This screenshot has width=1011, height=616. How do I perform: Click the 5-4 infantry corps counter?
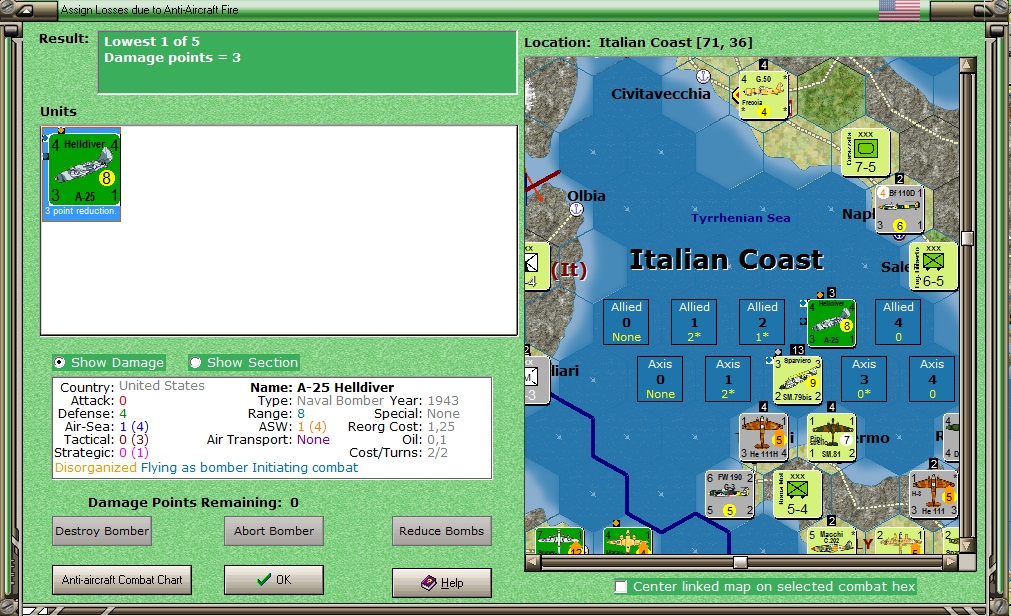tap(798, 494)
